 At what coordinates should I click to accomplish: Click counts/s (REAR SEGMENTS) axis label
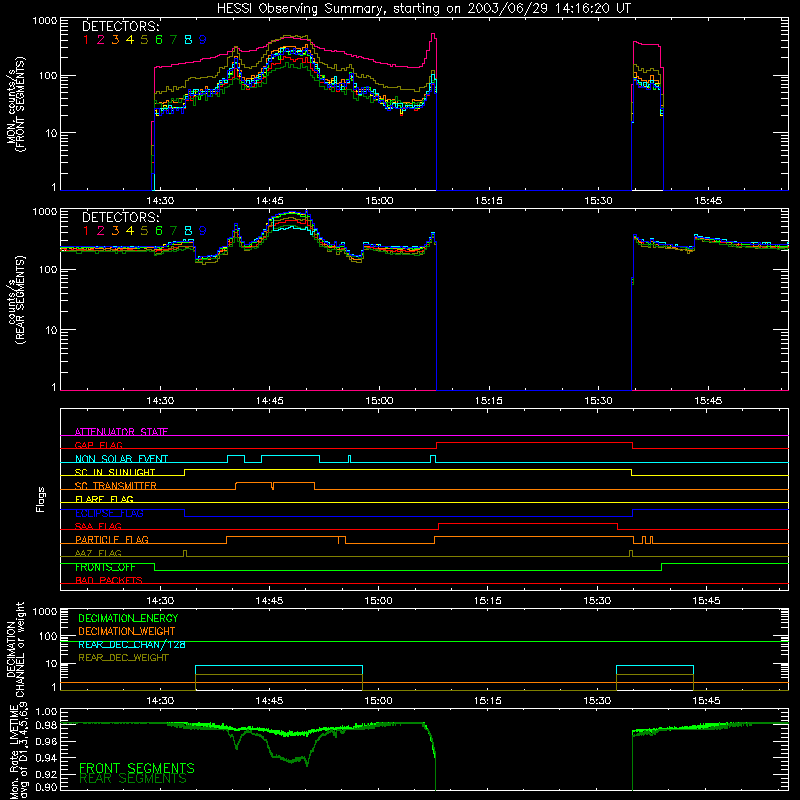15,300
